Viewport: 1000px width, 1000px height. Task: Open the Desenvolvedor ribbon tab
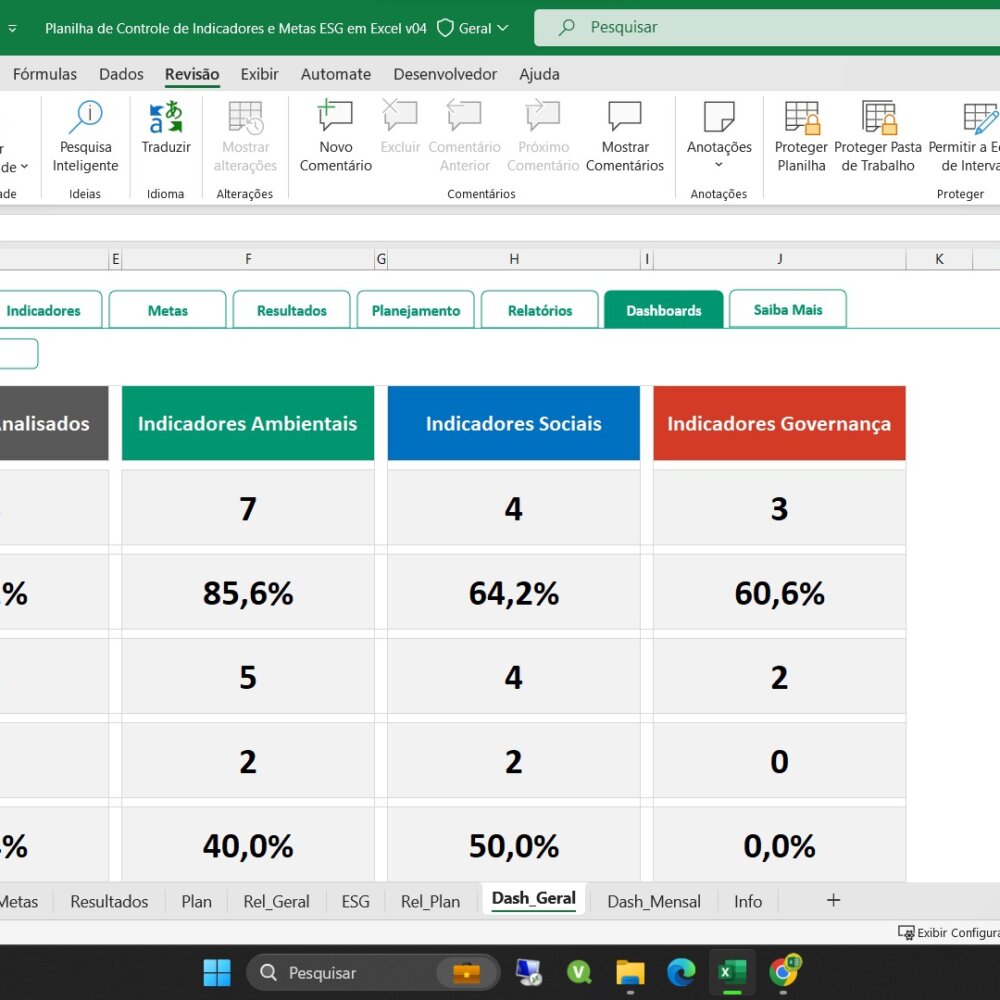[x=445, y=74]
